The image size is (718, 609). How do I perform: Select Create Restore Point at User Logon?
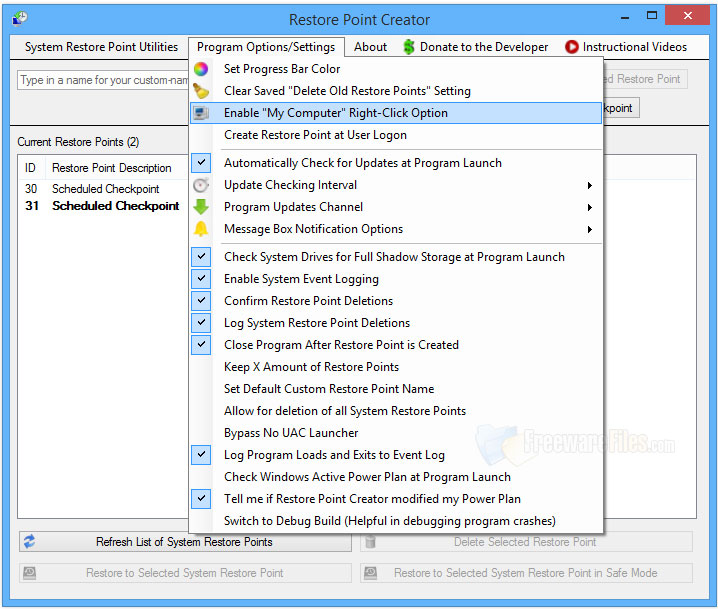point(396,135)
